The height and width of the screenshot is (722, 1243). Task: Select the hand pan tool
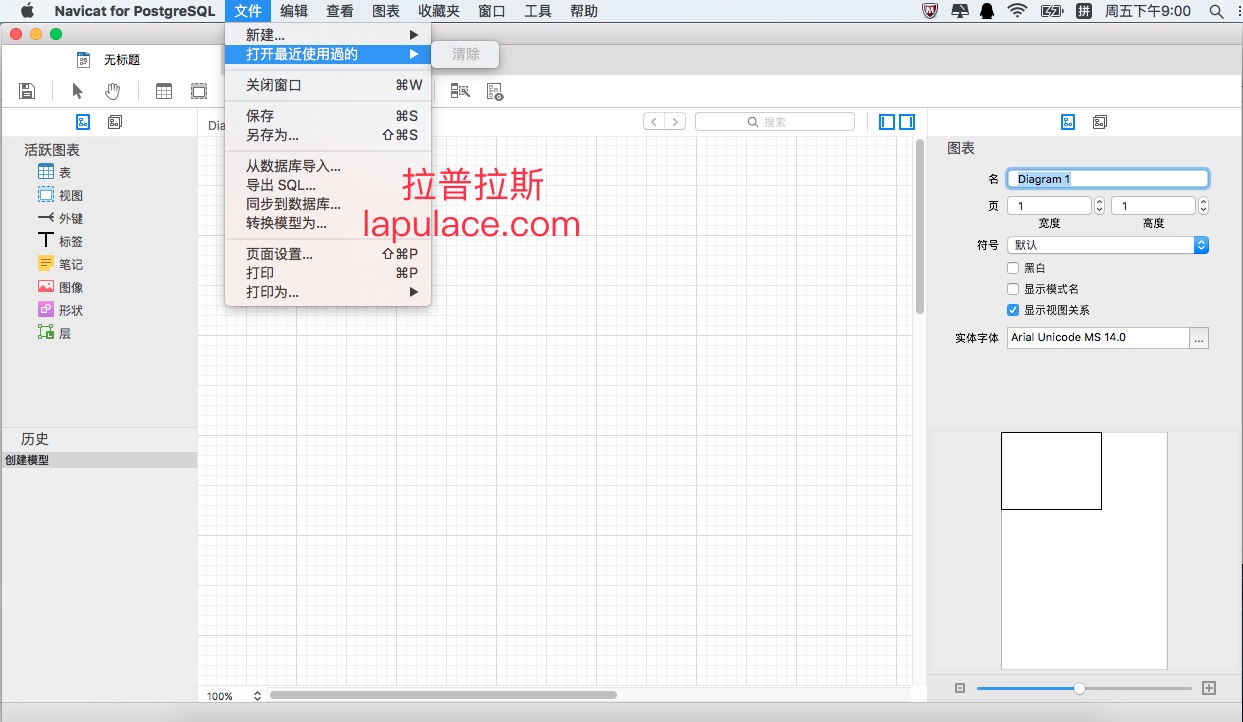pos(113,91)
